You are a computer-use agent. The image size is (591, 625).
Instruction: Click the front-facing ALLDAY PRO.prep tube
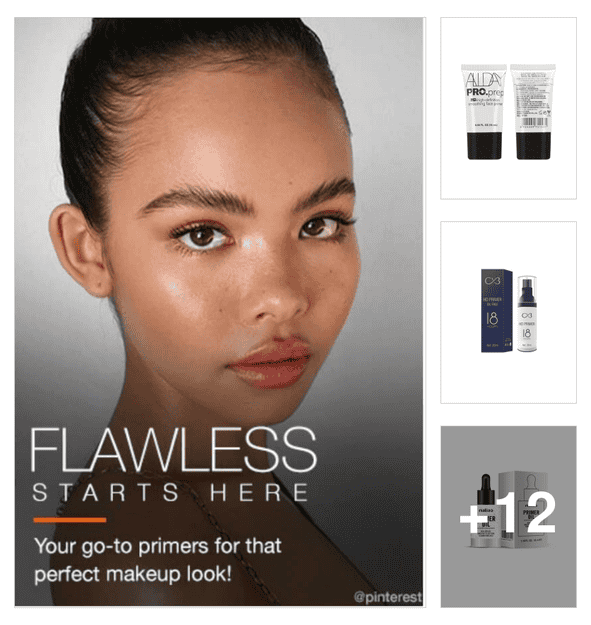tap(484, 112)
